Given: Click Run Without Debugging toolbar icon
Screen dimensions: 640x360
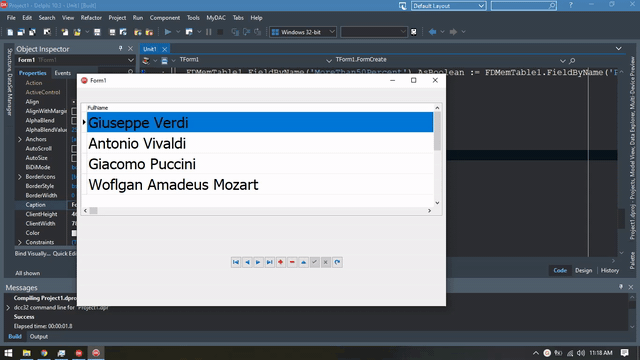Looking at the screenshot, I should (x=189, y=32).
